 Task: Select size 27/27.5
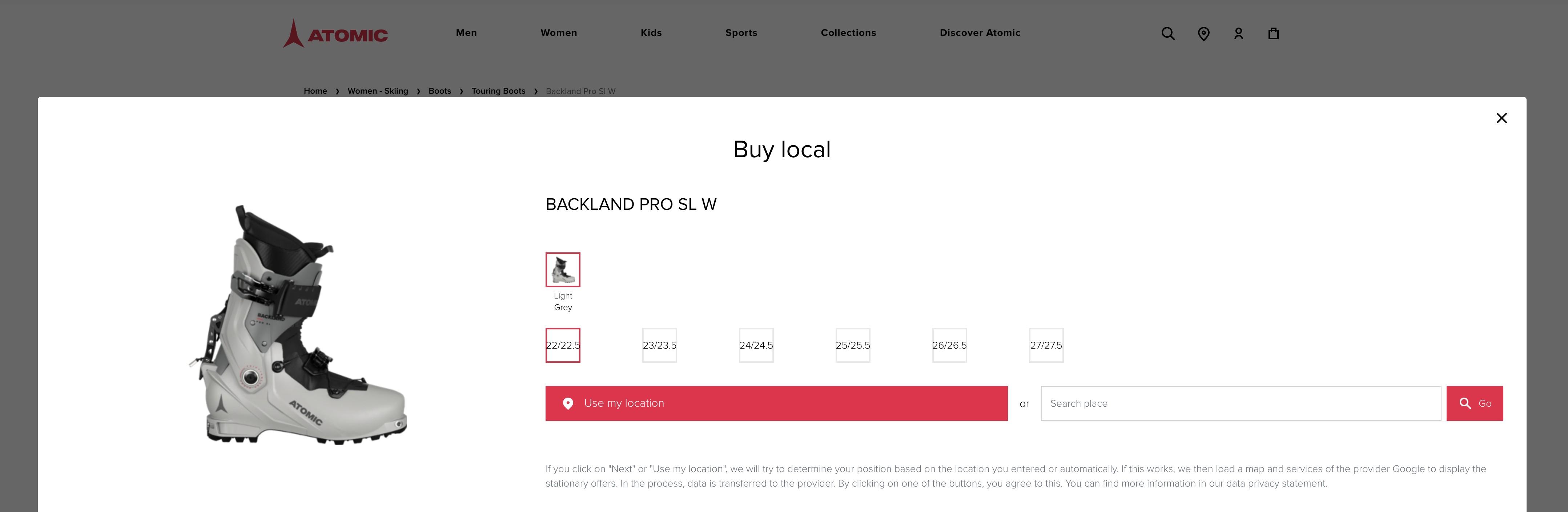1046,345
